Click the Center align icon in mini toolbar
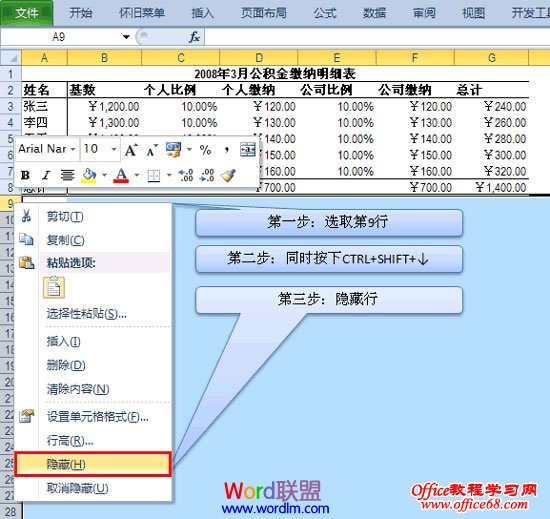 pyautogui.click(x=67, y=175)
